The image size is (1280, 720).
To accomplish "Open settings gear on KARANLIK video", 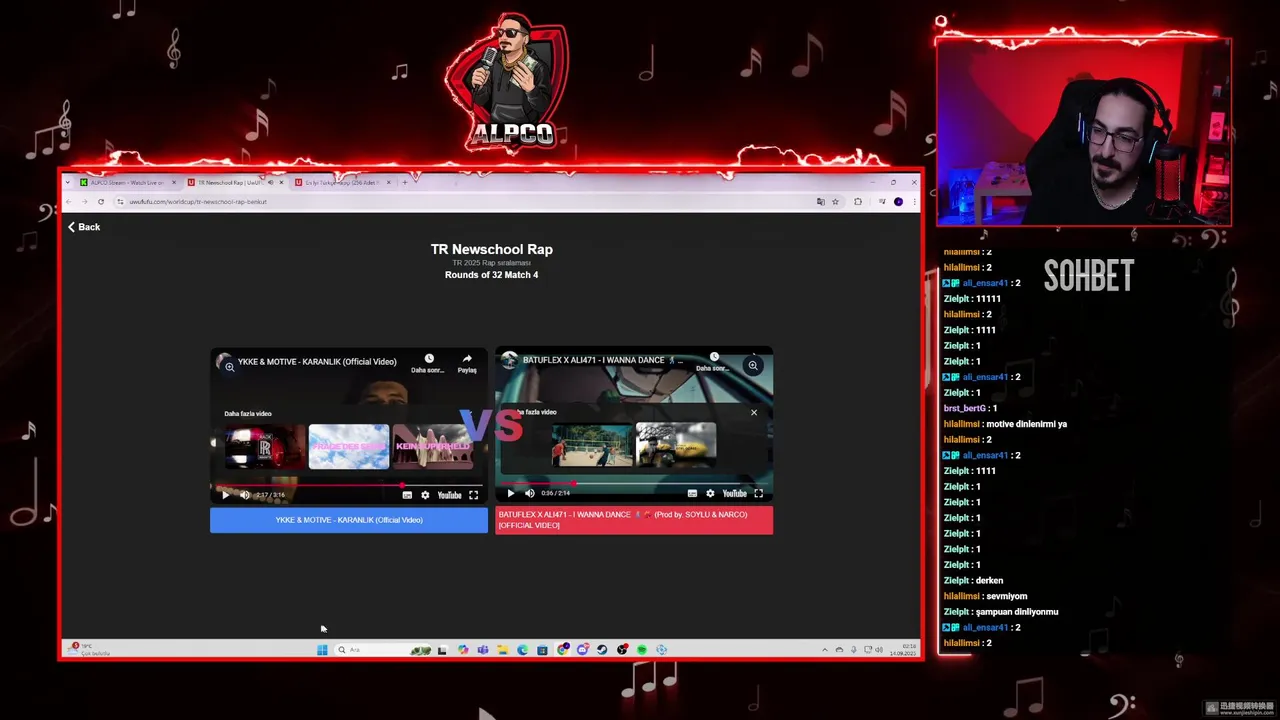I will click(425, 495).
